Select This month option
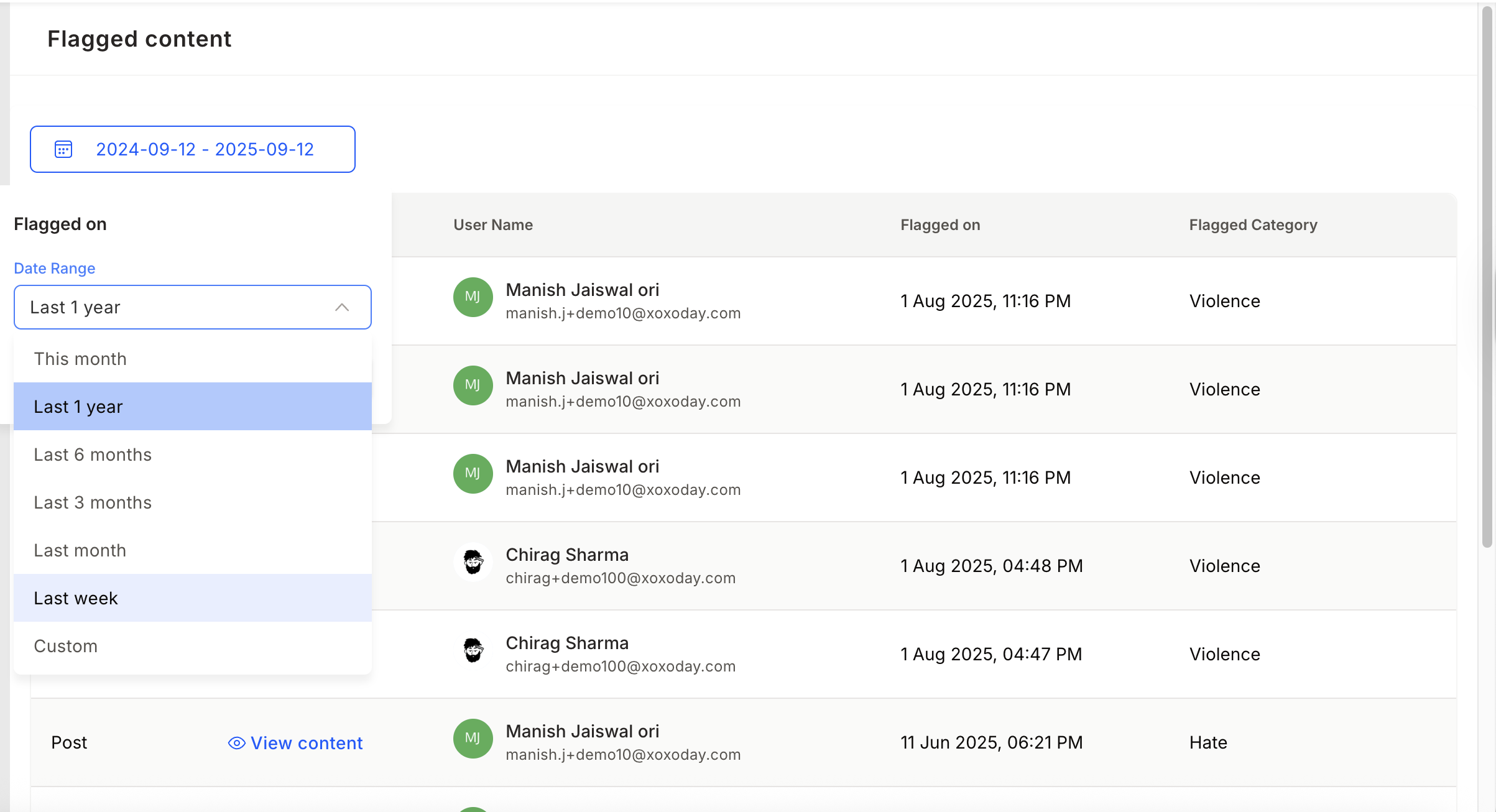Image resolution: width=1496 pixels, height=812 pixels. 193,359
